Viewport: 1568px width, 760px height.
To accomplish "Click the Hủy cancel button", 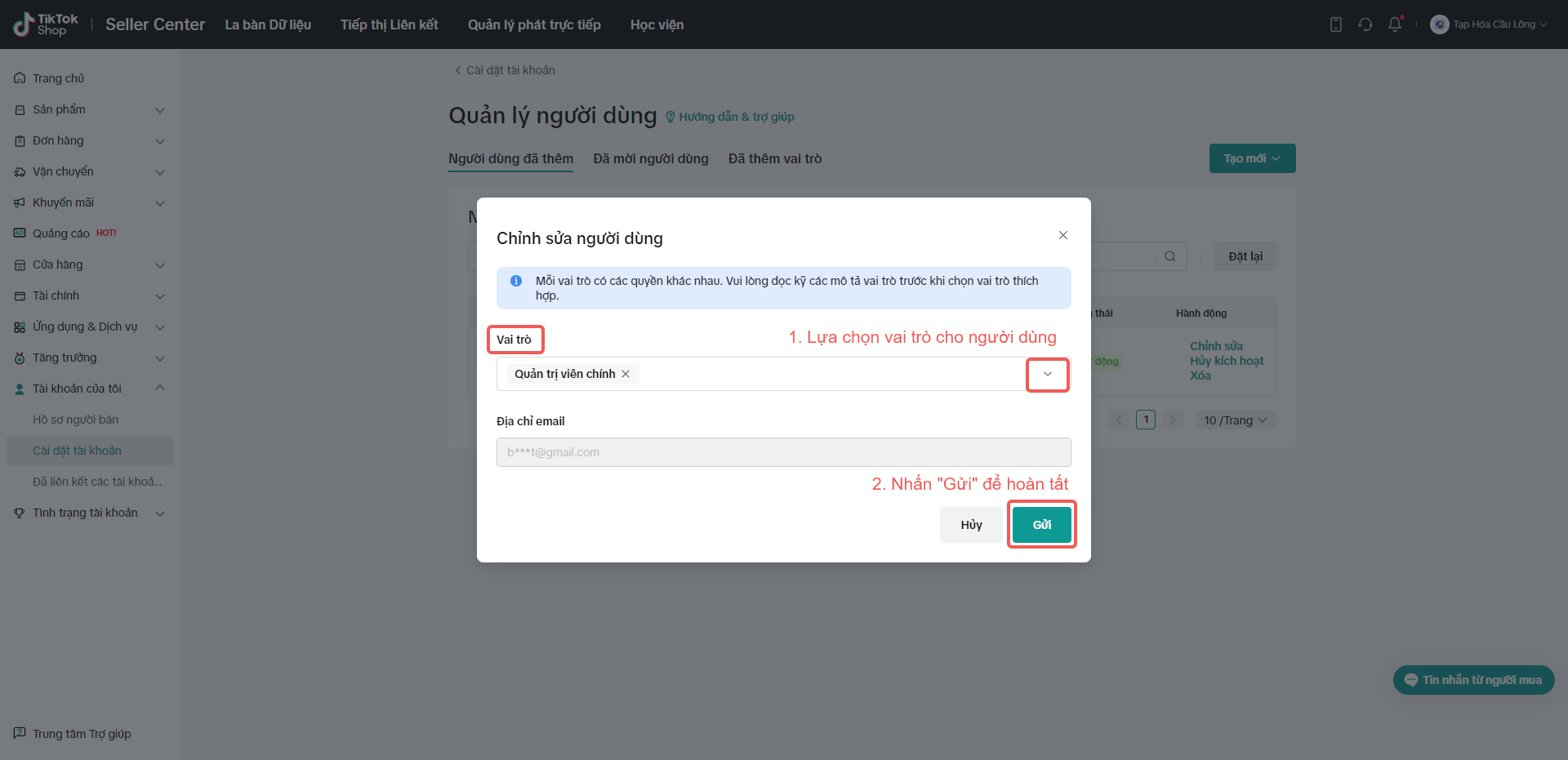I will click(971, 525).
